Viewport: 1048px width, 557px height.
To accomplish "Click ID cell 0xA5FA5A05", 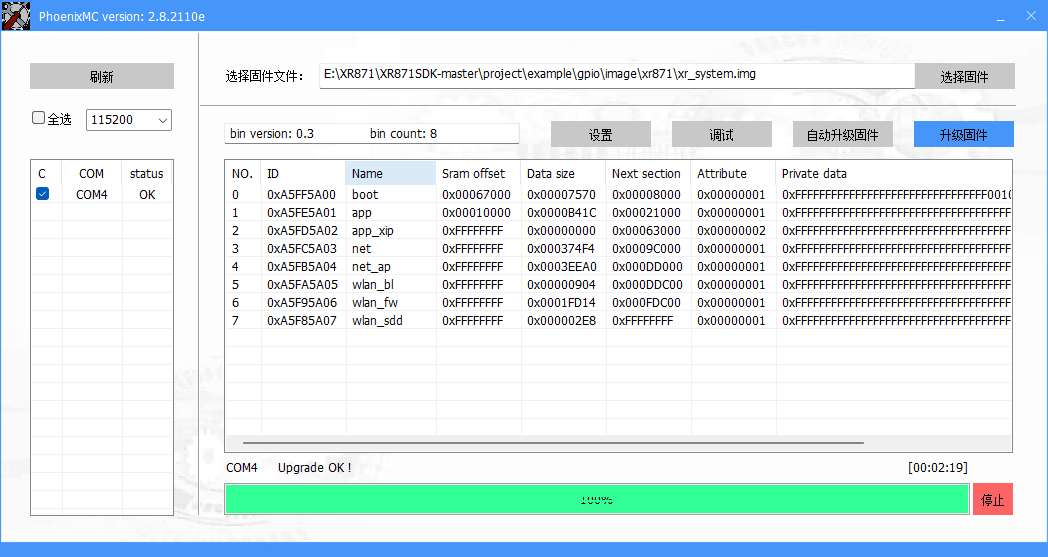I will tap(302, 285).
